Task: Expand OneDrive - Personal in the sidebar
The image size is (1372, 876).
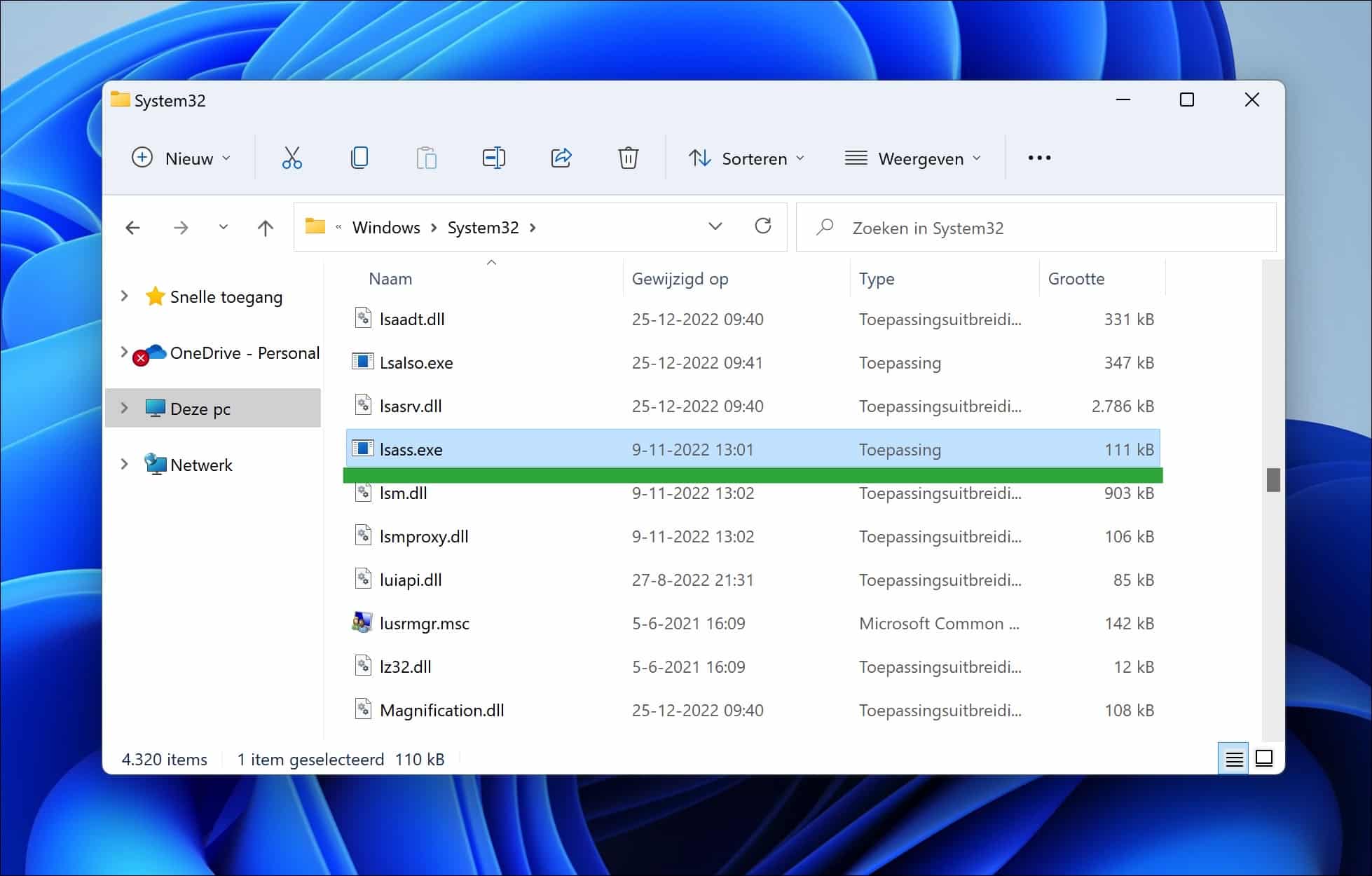Action: pyautogui.click(x=124, y=353)
